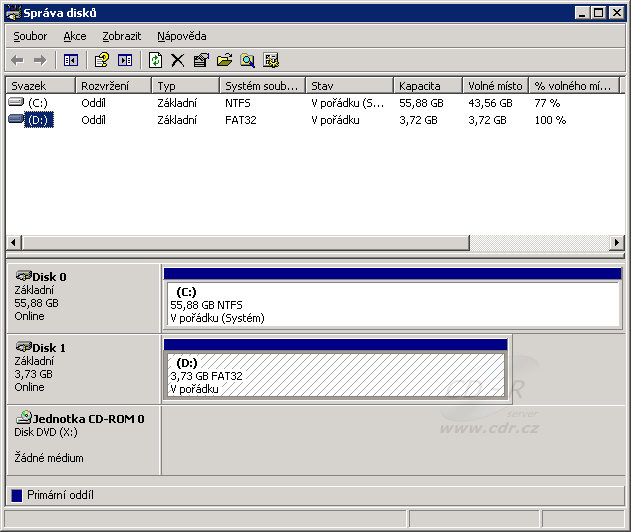The width and height of the screenshot is (631, 532).
Task: Open the Akce menu
Action: point(75,36)
